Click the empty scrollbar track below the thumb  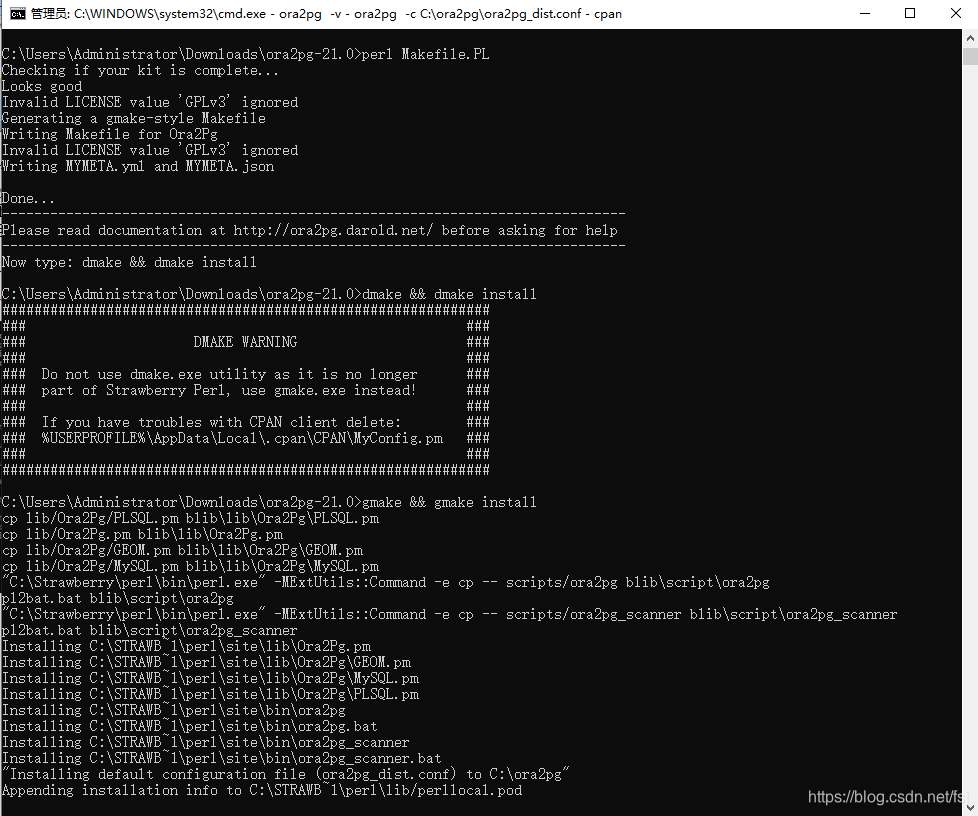[x=969, y=400]
